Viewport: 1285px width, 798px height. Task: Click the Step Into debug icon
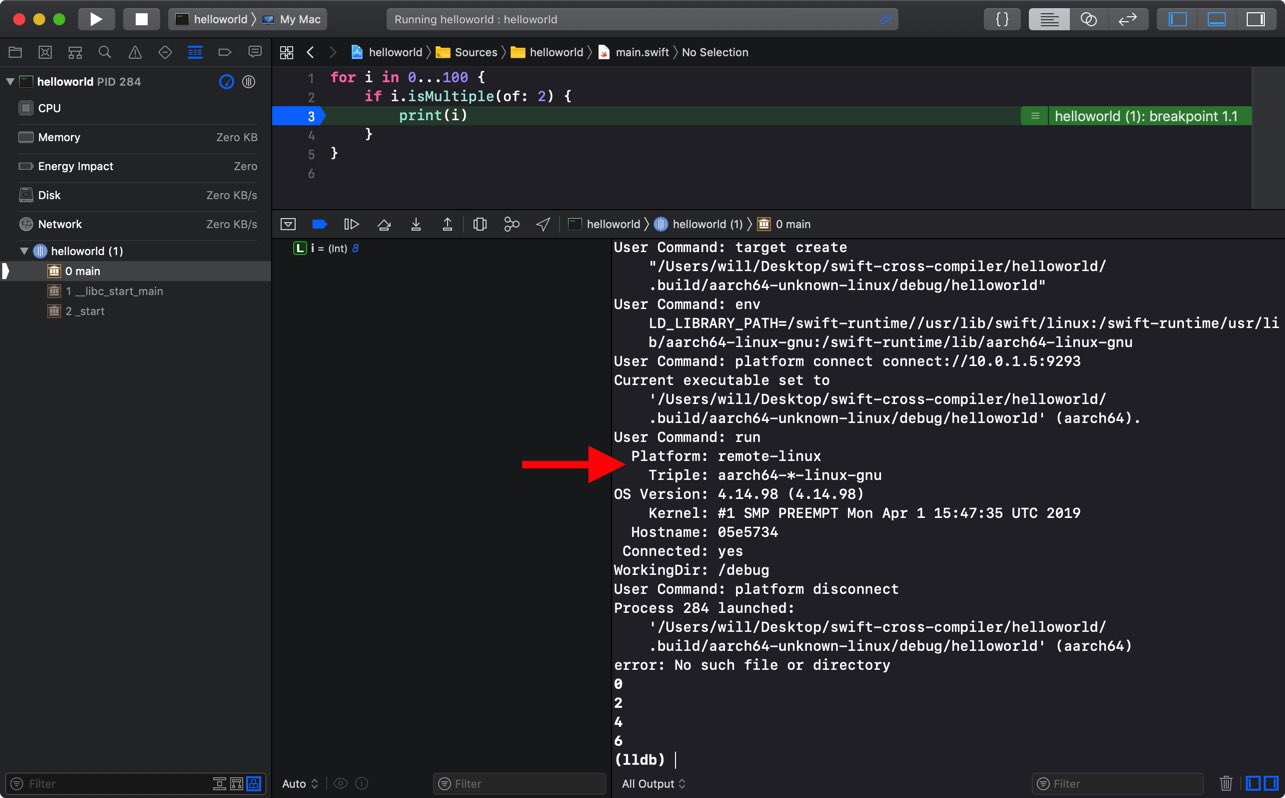coord(416,224)
